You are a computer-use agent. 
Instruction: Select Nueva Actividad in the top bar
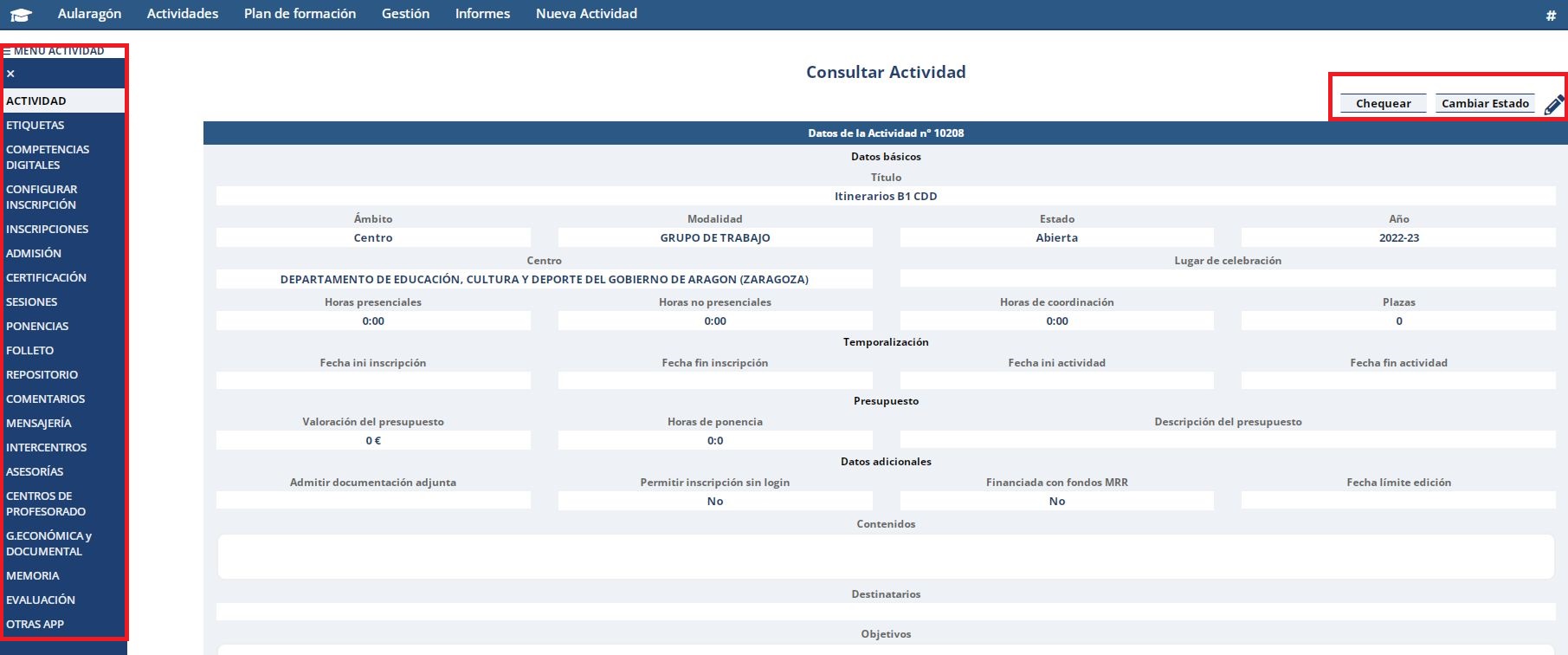586,14
